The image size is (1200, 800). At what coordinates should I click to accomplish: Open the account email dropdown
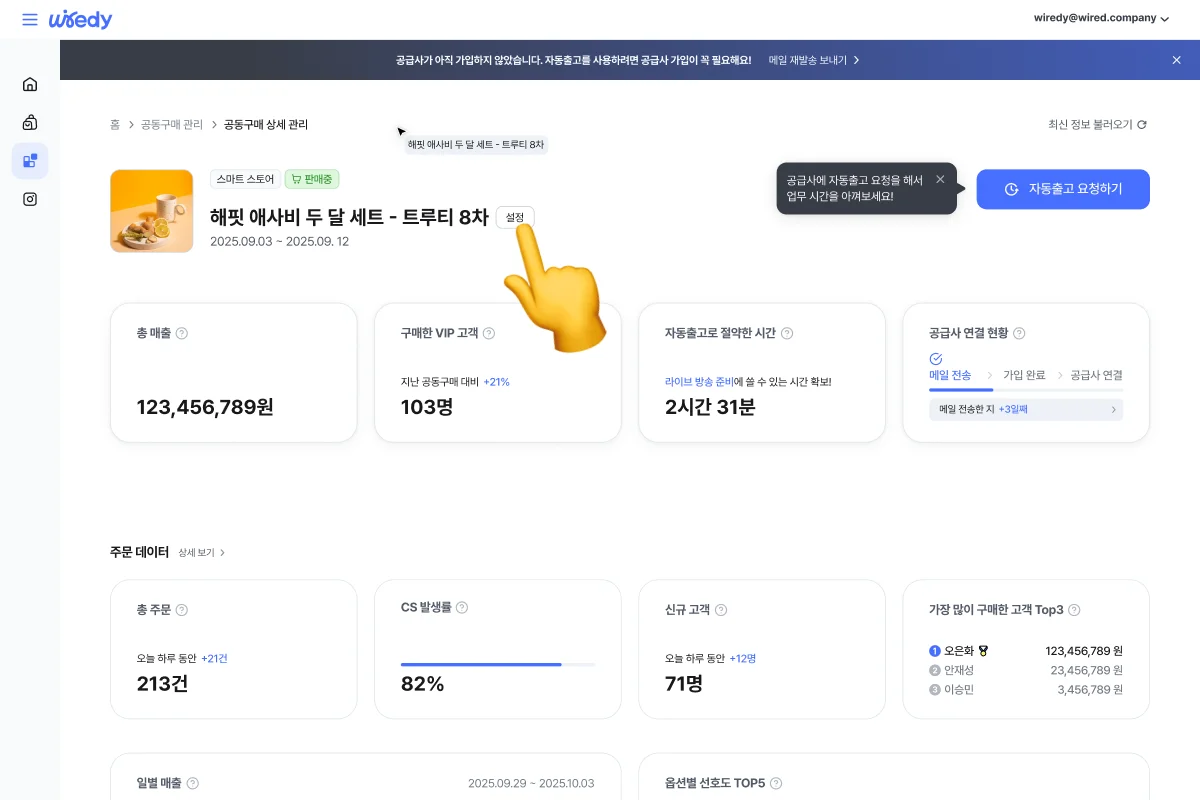1100,18
